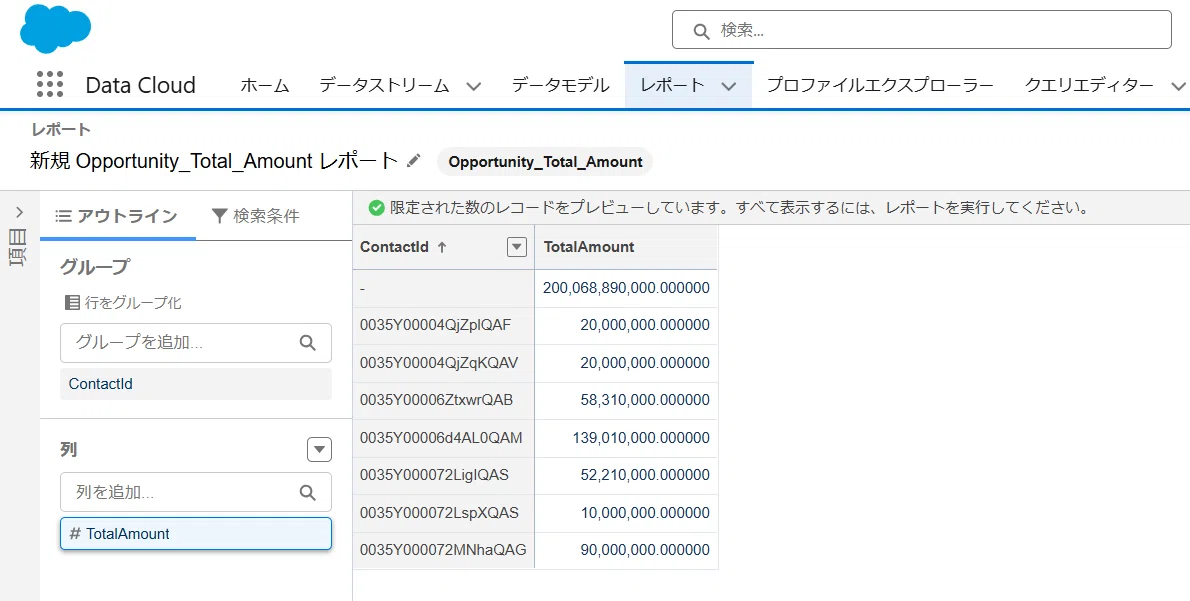Click the row grouping icon
The height and width of the screenshot is (601, 1190).
pos(72,303)
